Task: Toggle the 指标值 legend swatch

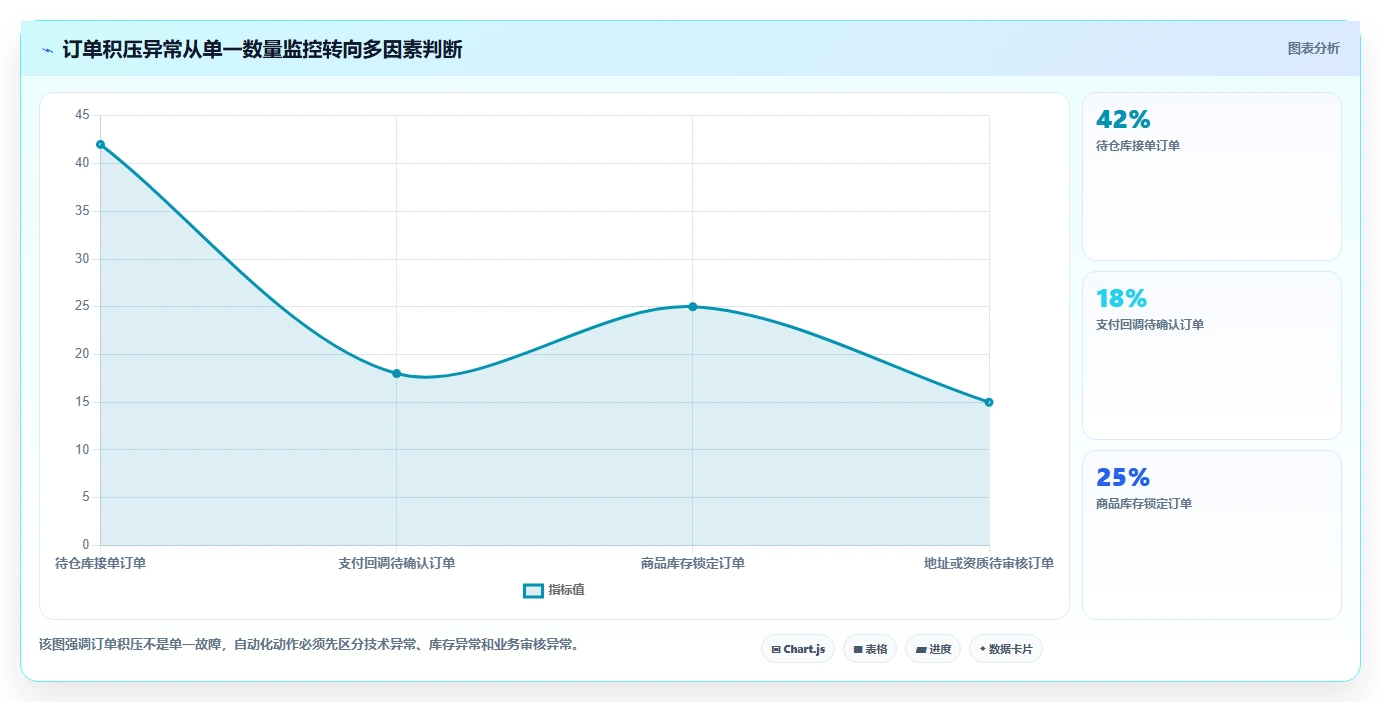Action: 533,591
